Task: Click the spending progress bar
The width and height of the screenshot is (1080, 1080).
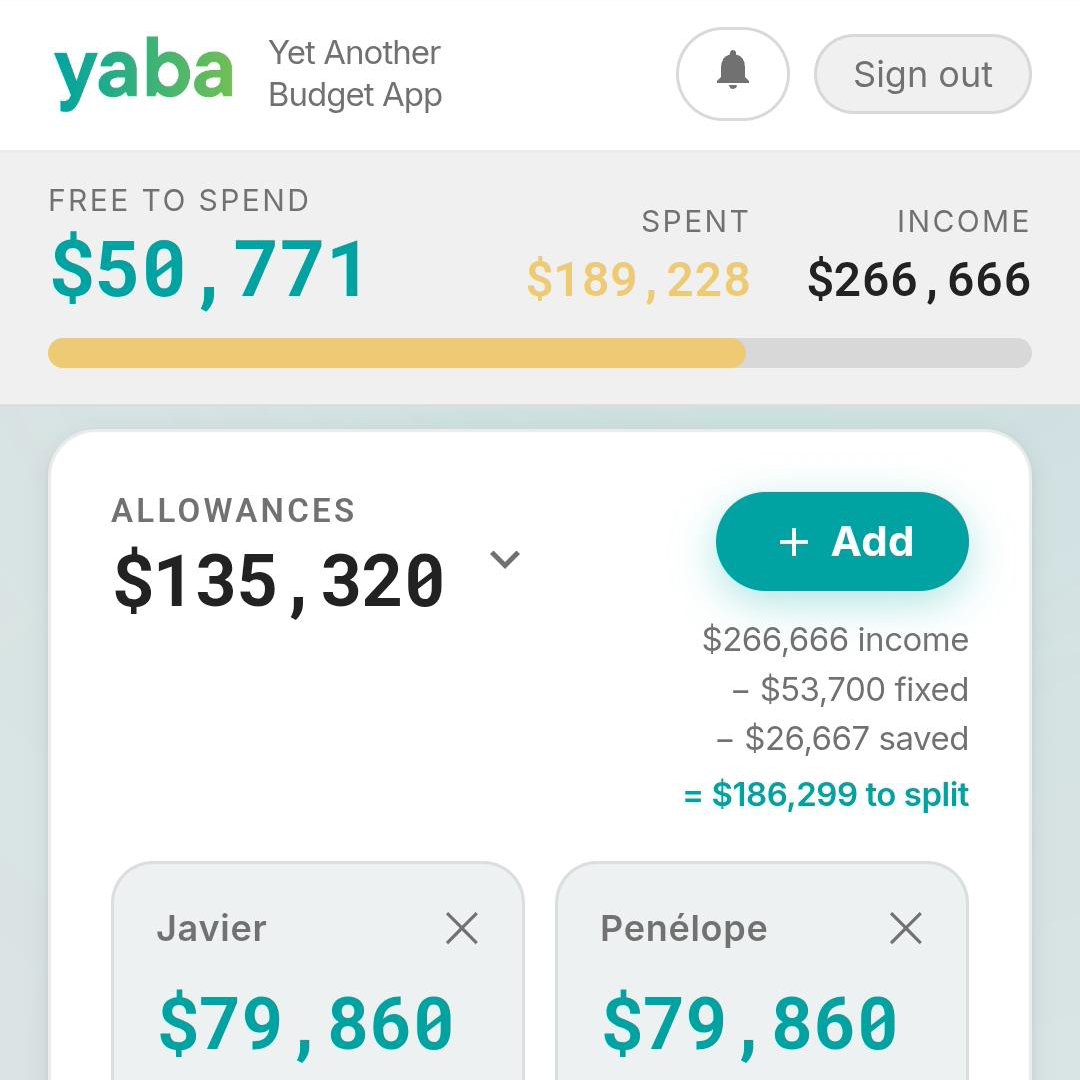Action: pyautogui.click(x=540, y=353)
